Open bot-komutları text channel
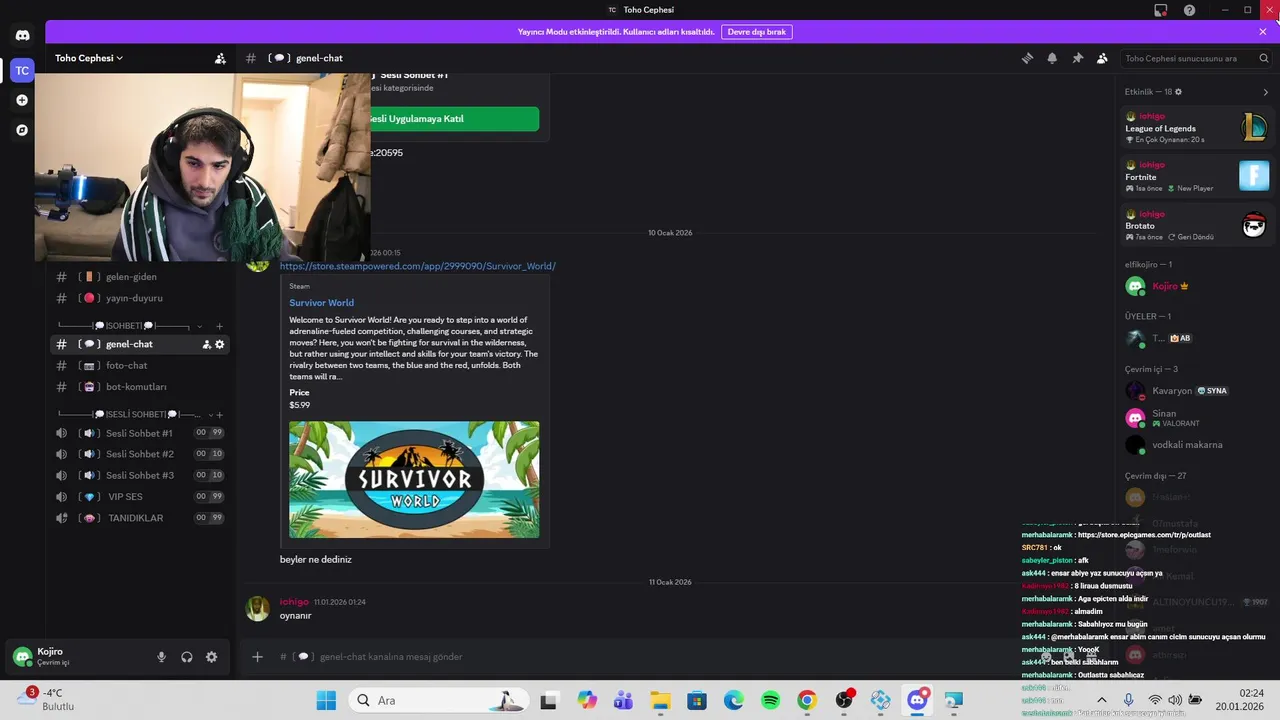Screen dimensions: 1280x720 pyautogui.click(x=142, y=387)
